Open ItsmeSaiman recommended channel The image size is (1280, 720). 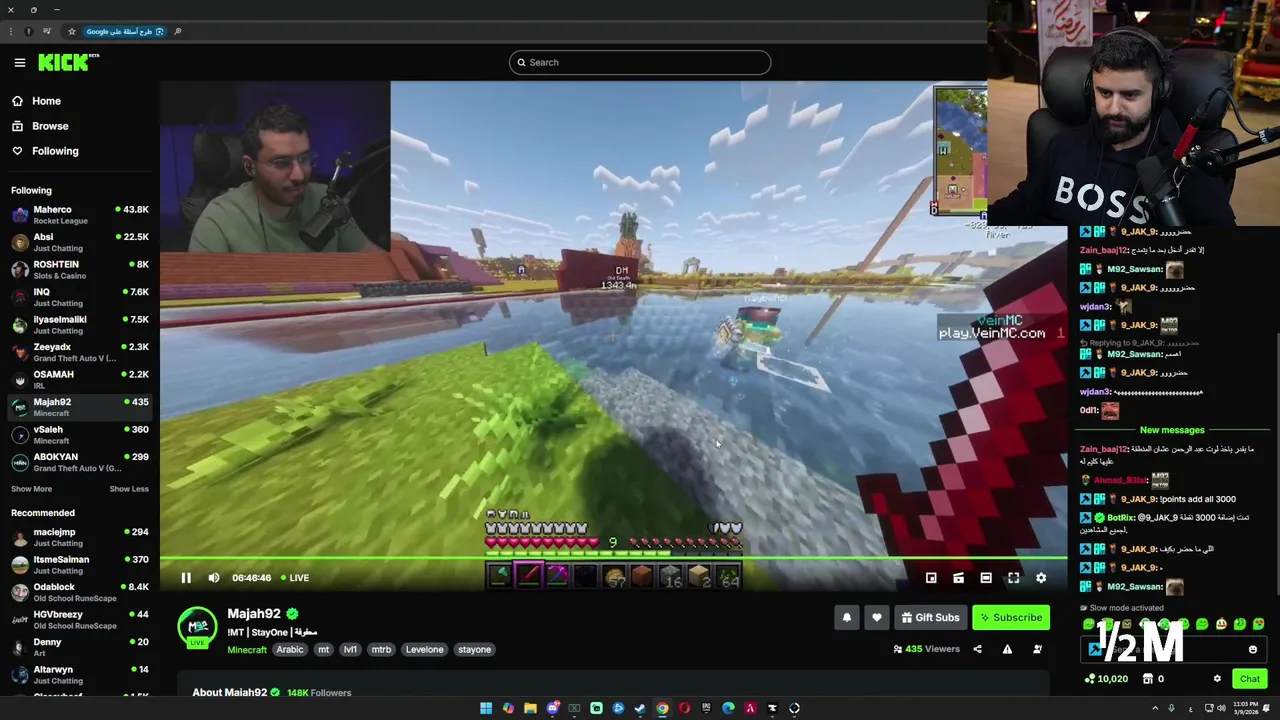point(80,565)
